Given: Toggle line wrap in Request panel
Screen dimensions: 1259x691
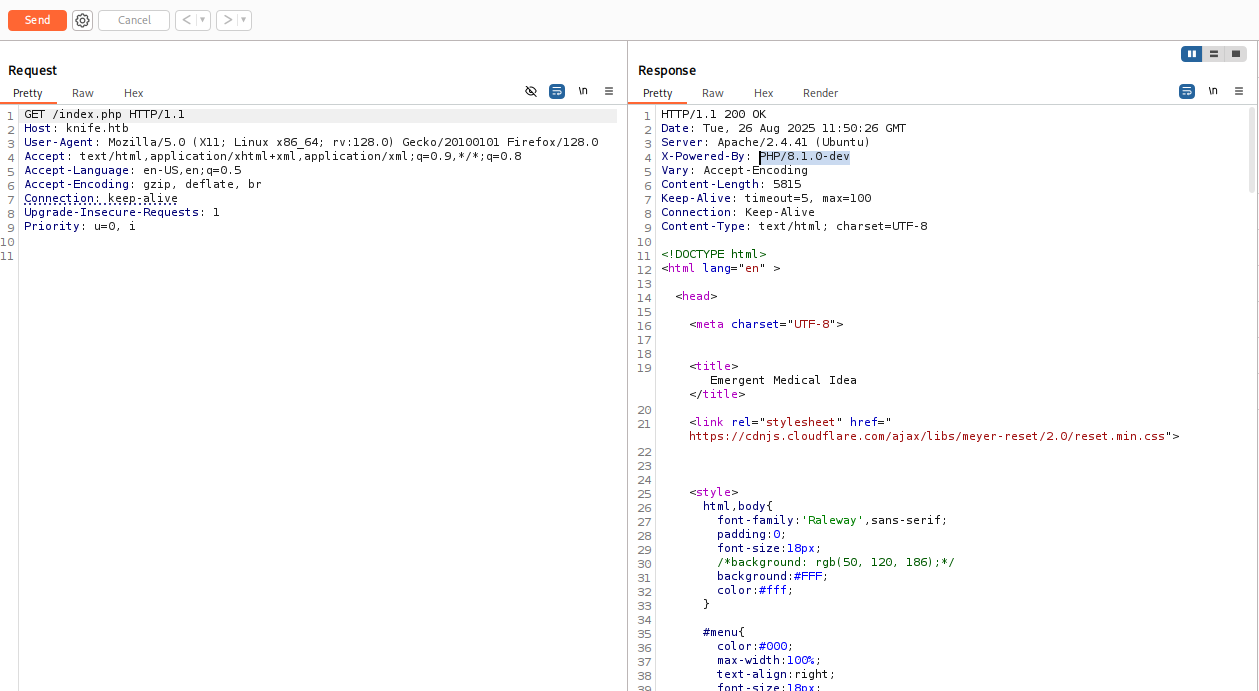Looking at the screenshot, I should [557, 91].
